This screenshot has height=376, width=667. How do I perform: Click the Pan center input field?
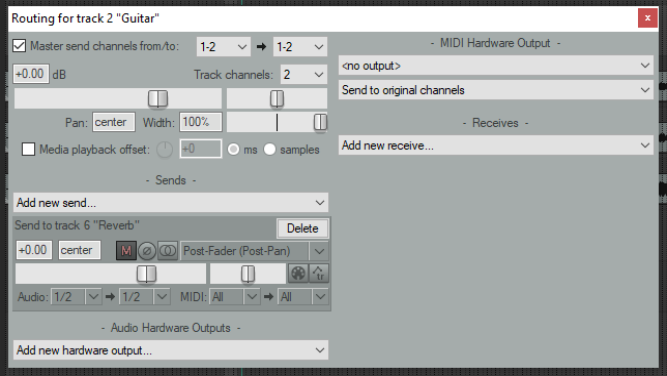click(114, 122)
